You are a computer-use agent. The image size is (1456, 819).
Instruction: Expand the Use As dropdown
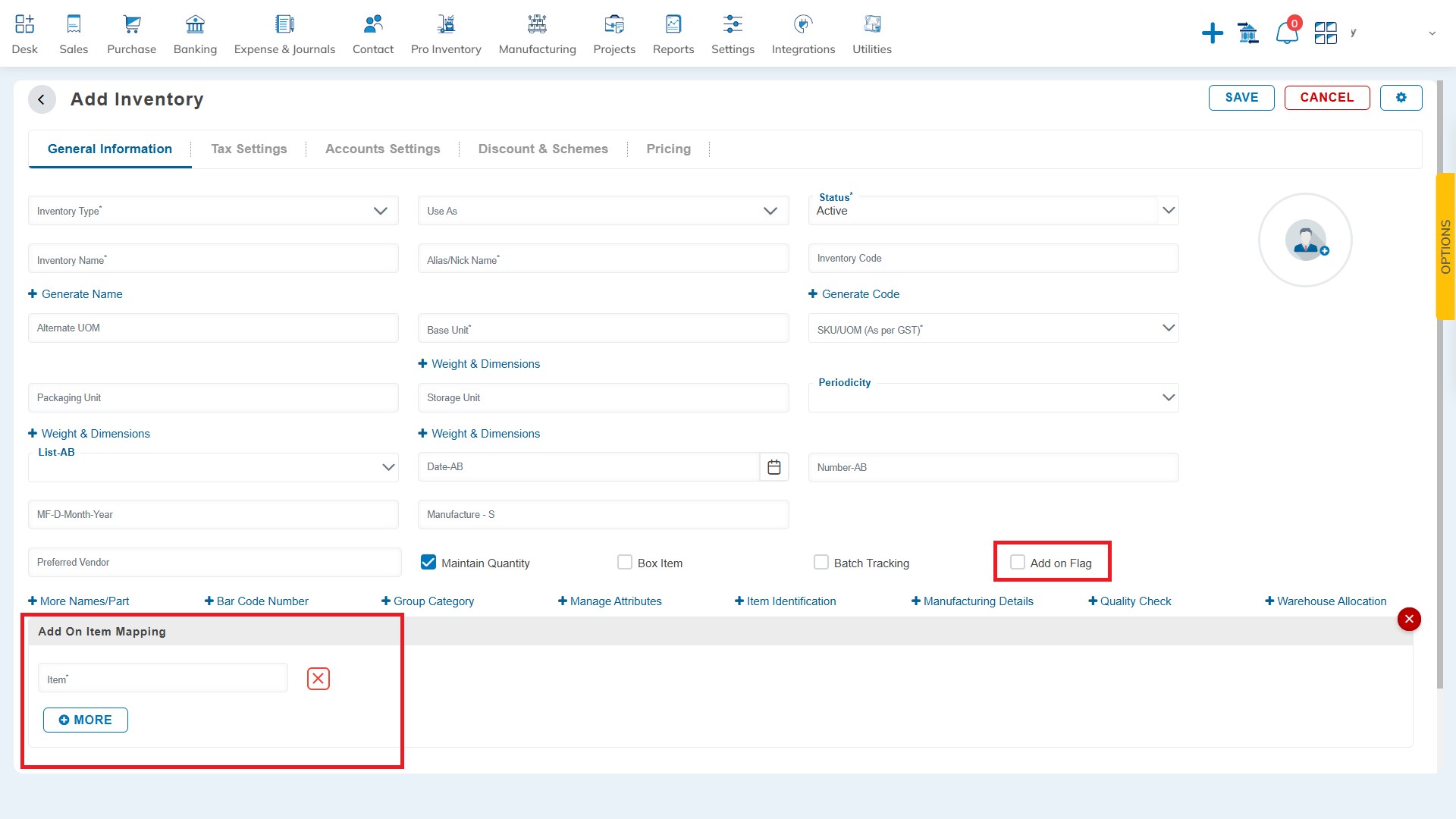tap(772, 210)
